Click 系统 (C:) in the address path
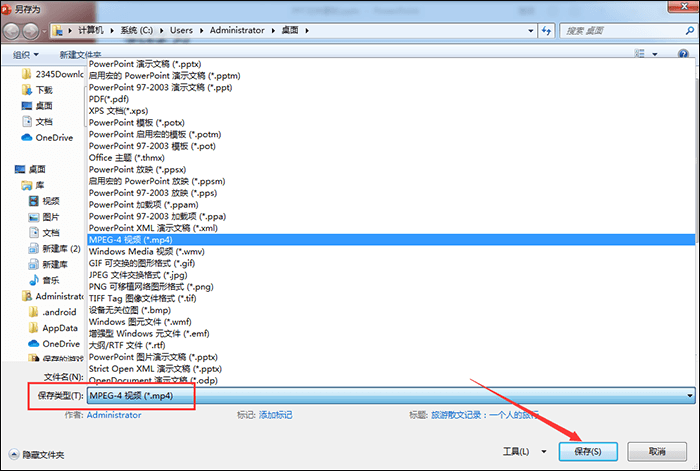700x471 pixels. coord(137,30)
